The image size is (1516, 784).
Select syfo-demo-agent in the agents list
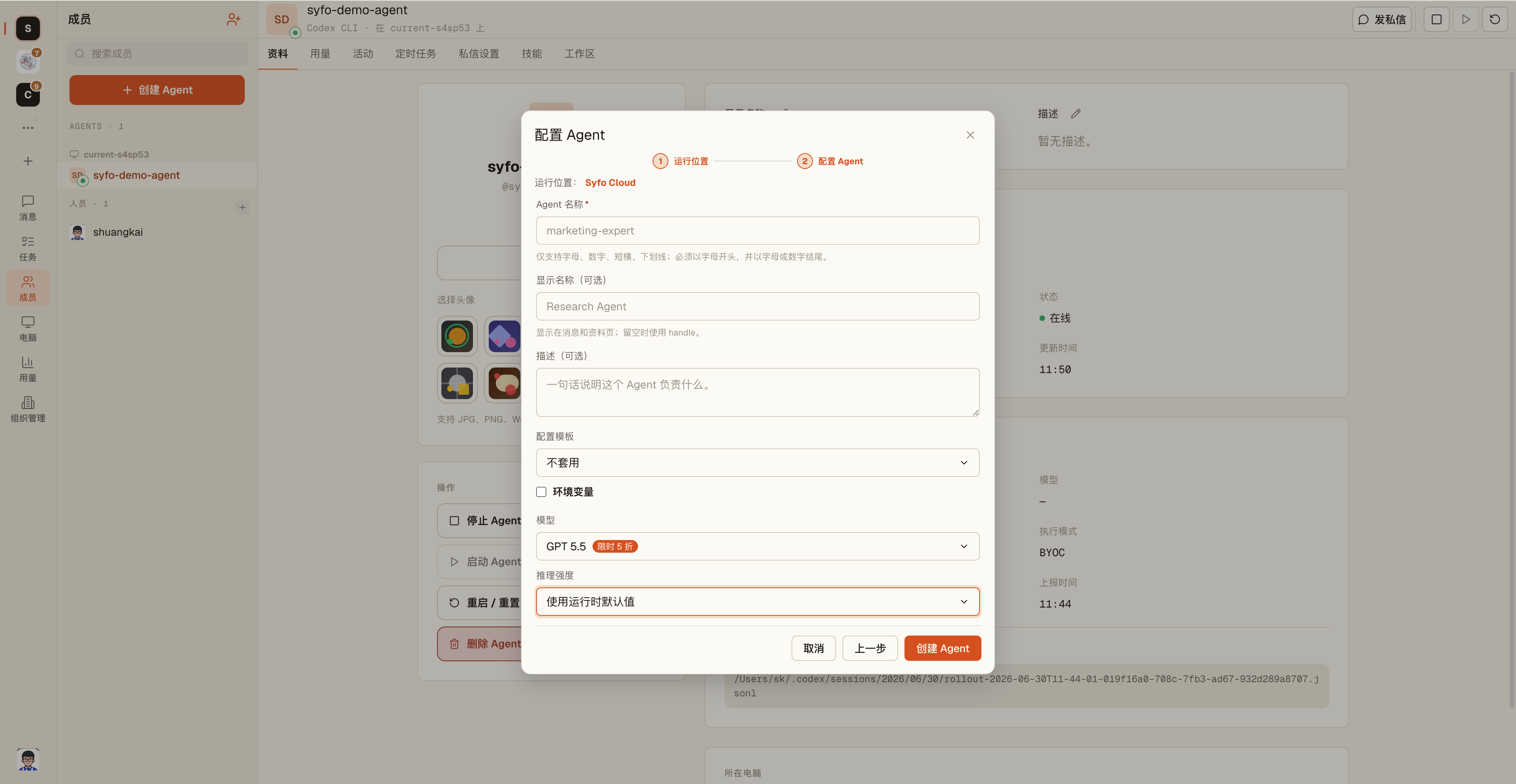point(157,175)
